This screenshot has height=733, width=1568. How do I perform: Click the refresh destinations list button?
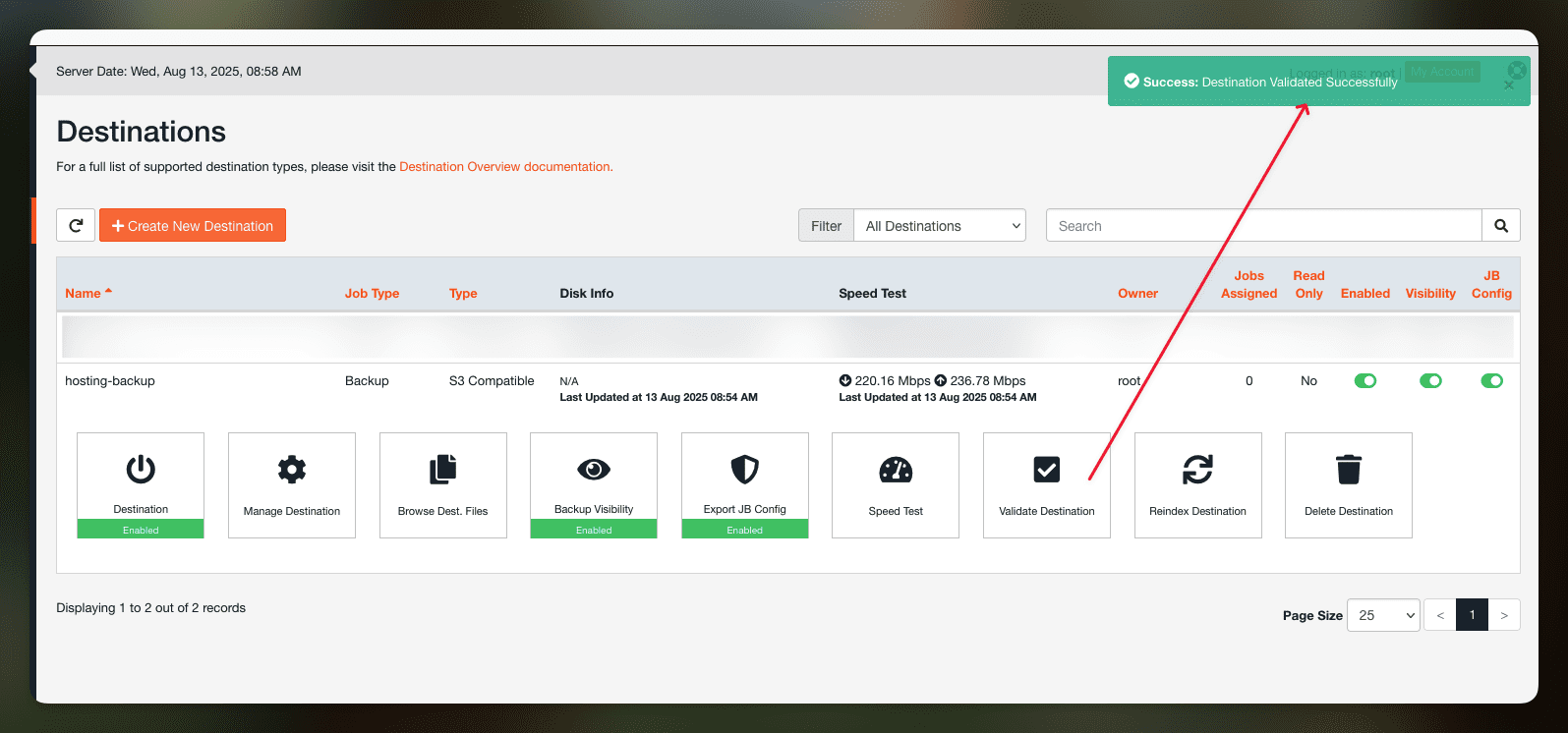(76, 225)
